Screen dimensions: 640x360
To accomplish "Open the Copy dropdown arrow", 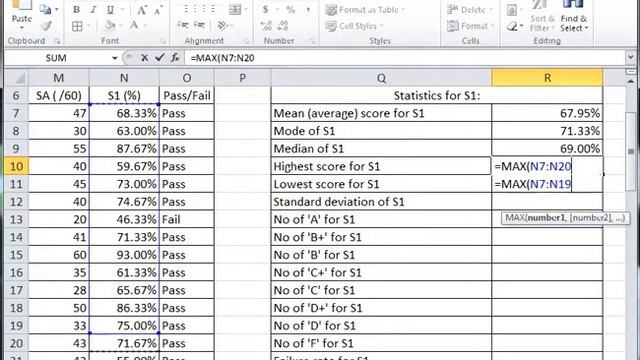I will point(56,10).
